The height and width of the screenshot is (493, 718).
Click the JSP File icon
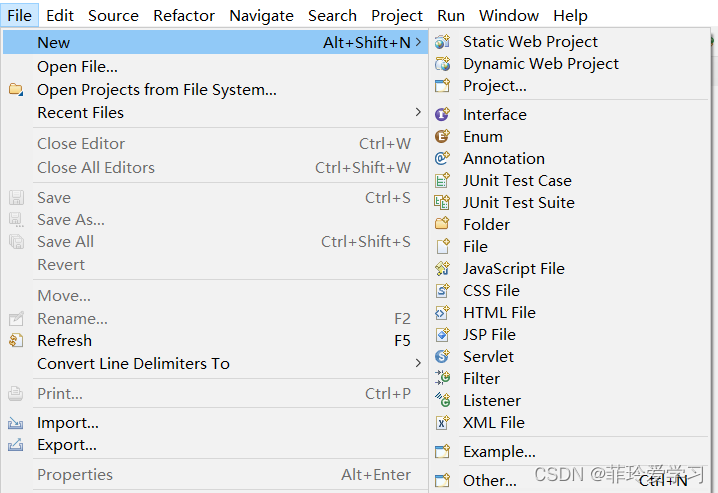click(442, 334)
